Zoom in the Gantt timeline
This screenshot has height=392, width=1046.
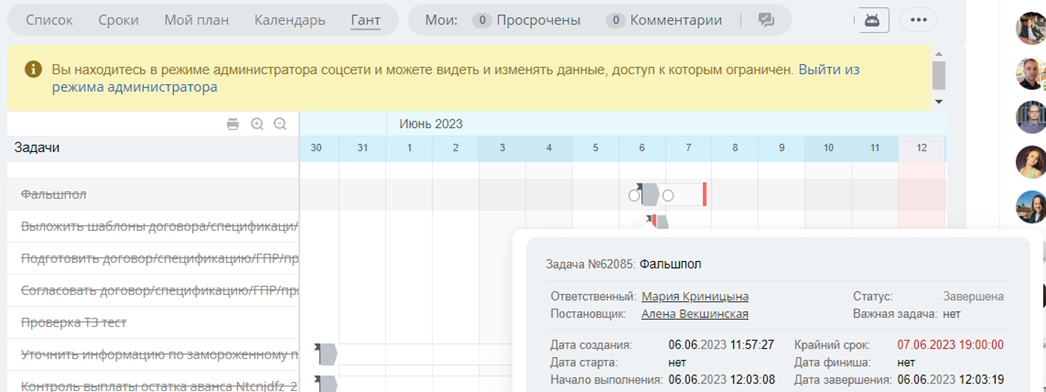(257, 124)
